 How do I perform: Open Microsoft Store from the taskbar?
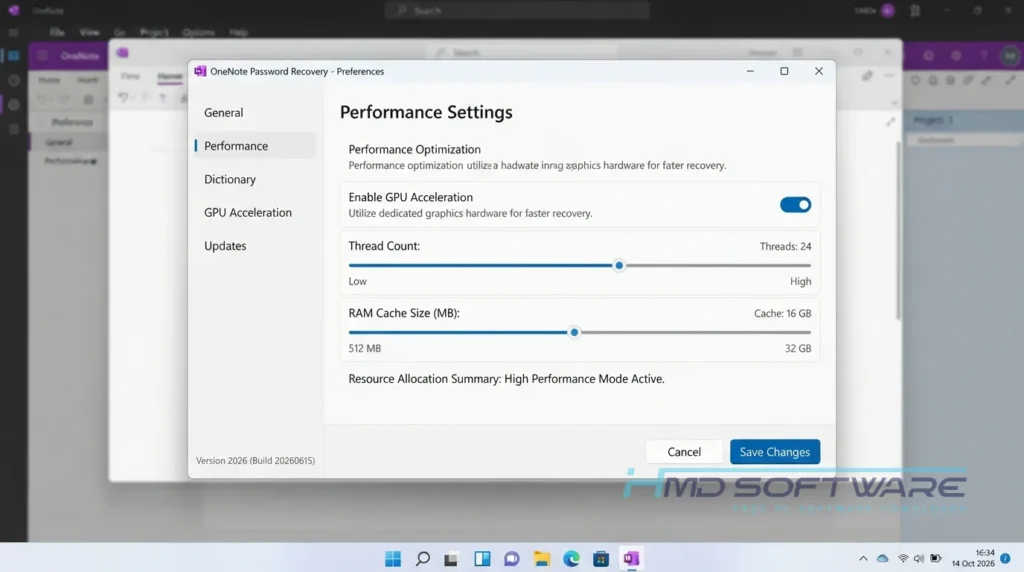601,558
